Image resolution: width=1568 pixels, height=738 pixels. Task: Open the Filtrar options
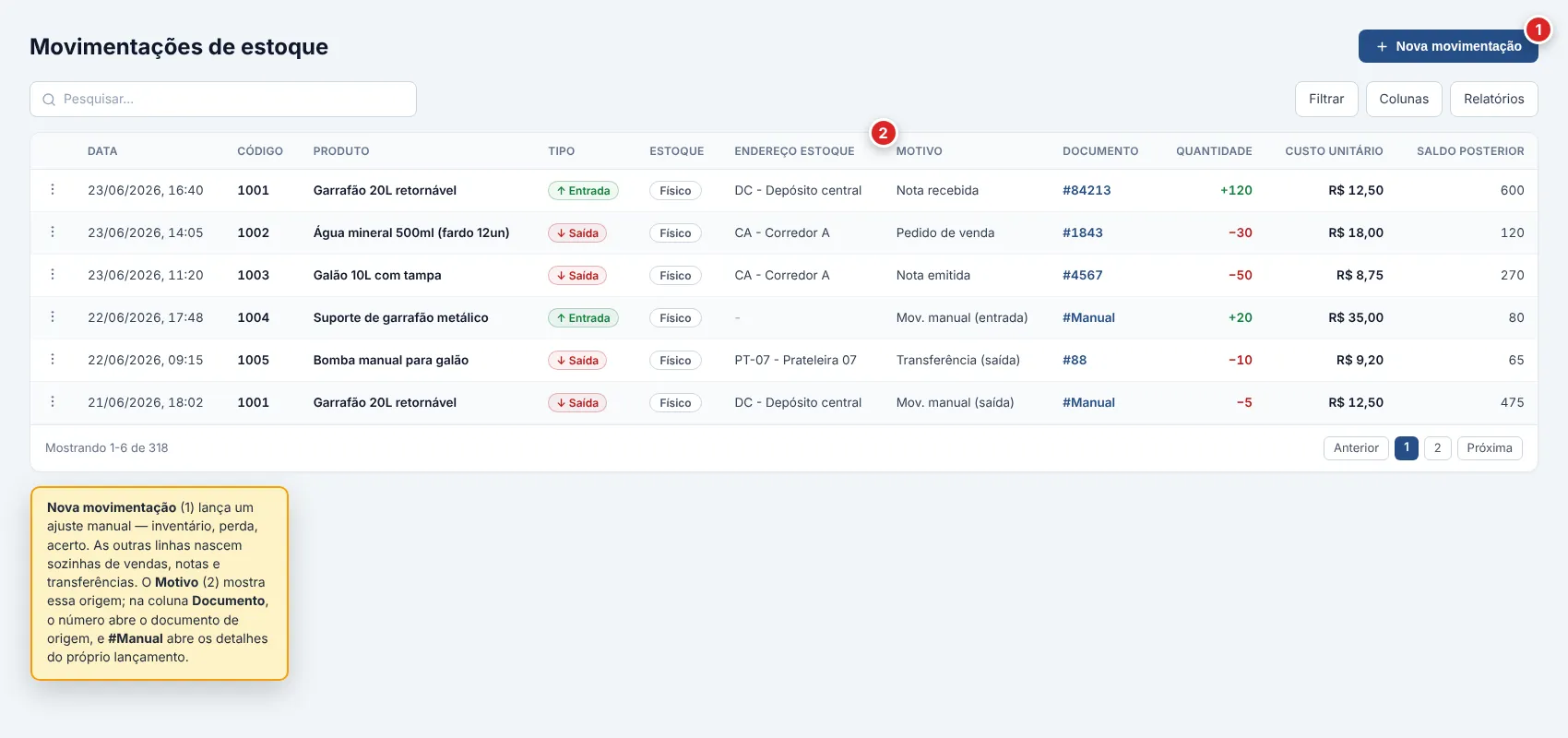(1326, 99)
